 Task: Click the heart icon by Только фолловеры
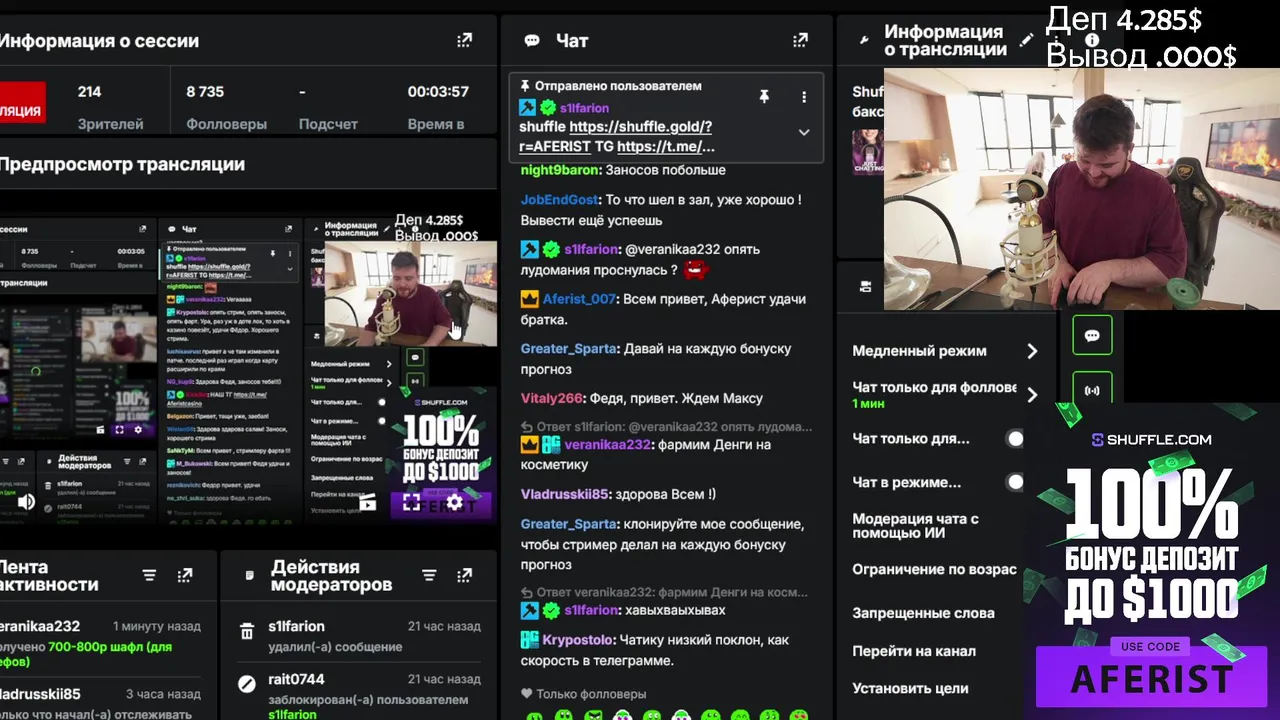pyautogui.click(x=527, y=693)
